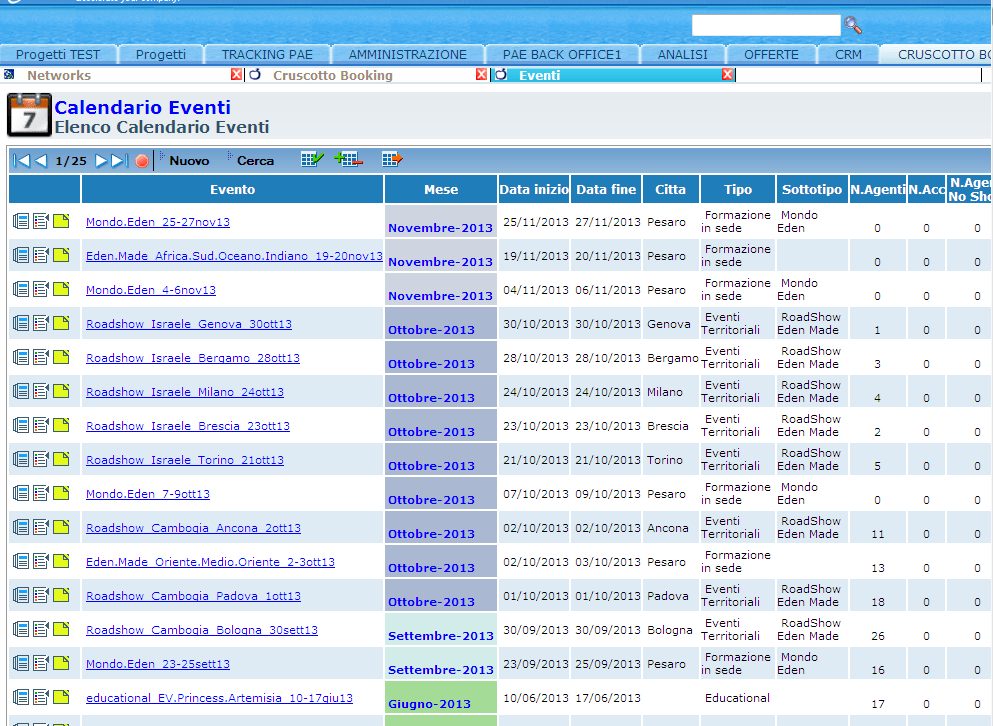Click the Educational type cell
This screenshot has width=993, height=726.
737,697
